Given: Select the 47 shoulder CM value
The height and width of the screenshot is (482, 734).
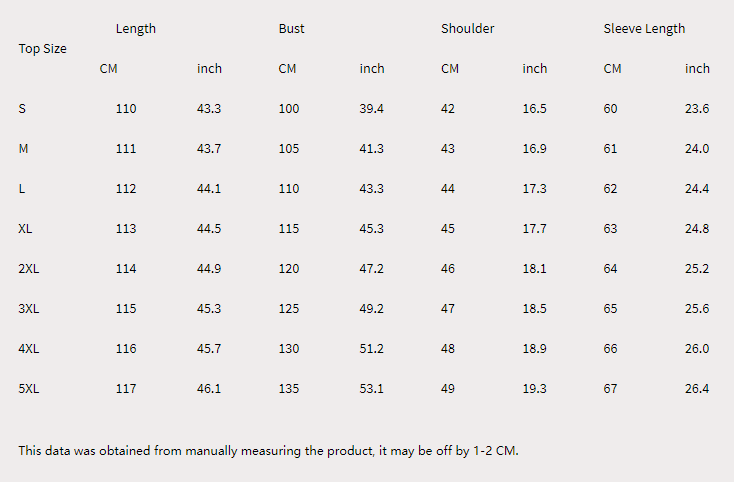Looking at the screenshot, I should pyautogui.click(x=448, y=309).
